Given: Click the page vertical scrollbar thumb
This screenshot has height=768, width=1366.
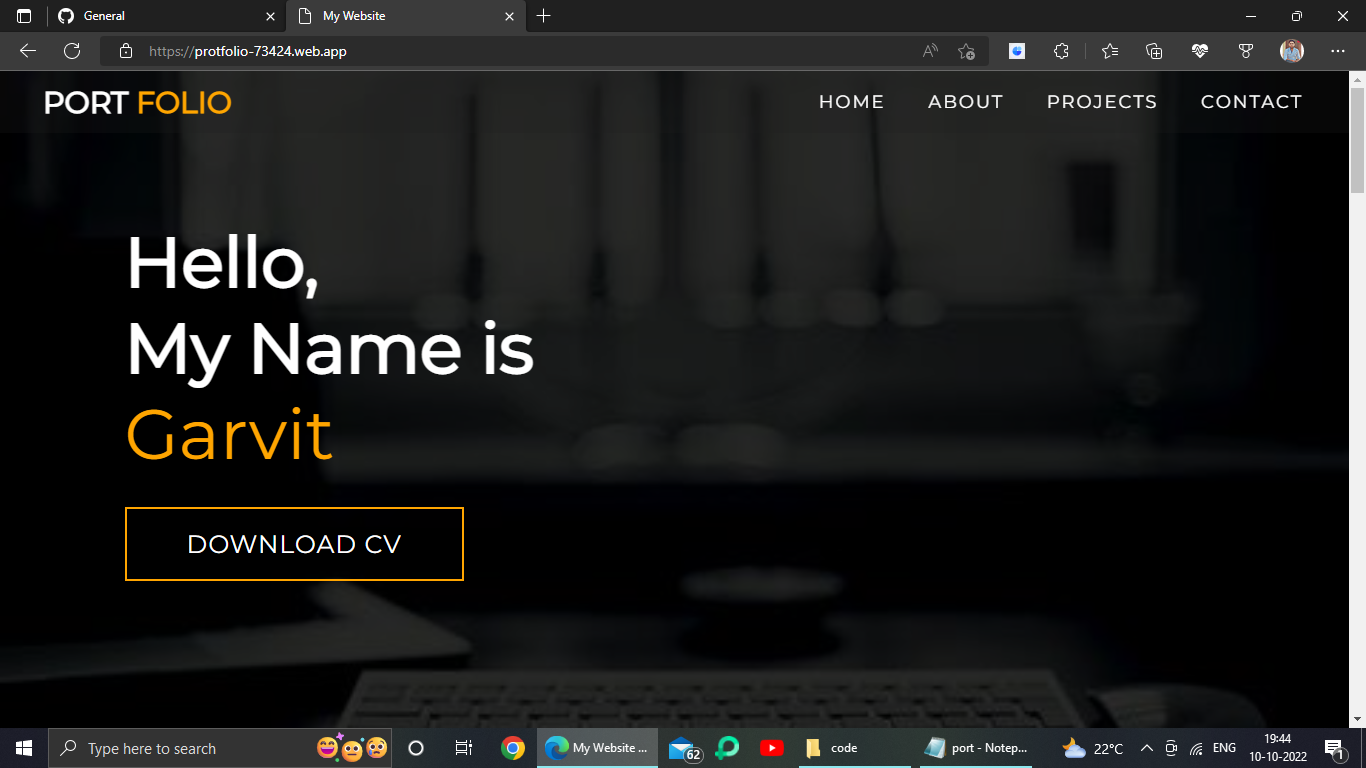Looking at the screenshot, I should 1357,140.
